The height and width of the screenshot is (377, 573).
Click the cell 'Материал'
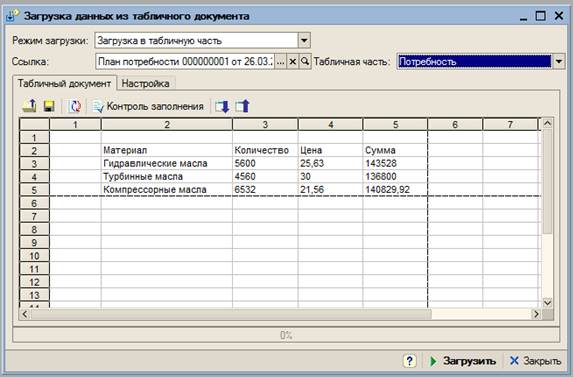point(167,150)
